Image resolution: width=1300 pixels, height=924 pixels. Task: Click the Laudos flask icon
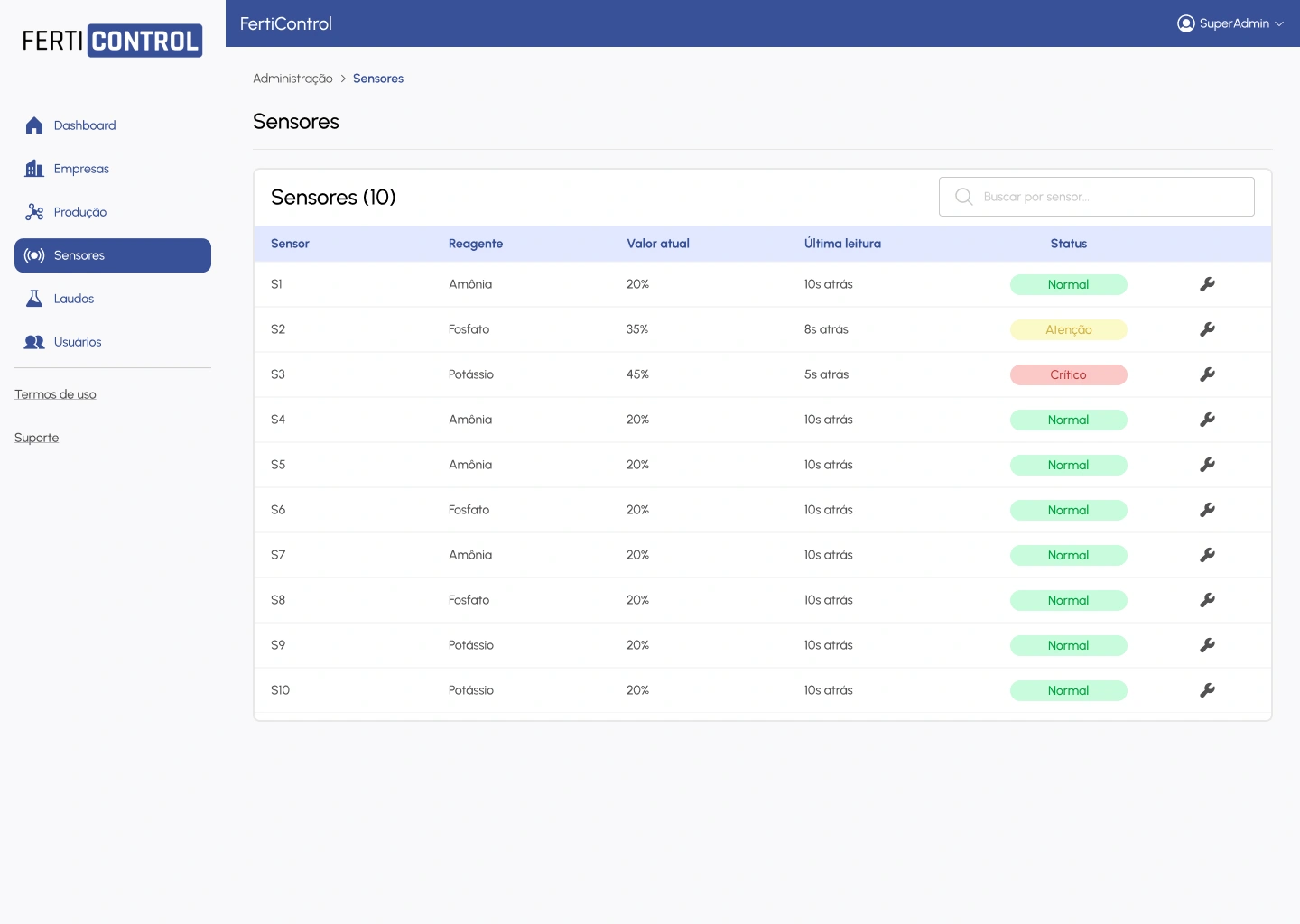coord(34,299)
